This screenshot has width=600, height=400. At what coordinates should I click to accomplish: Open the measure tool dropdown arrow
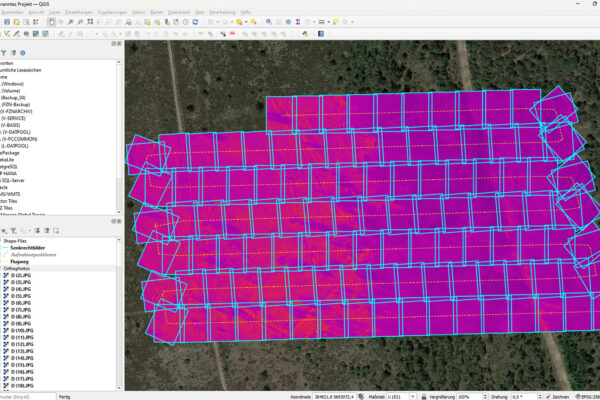coord(328,22)
